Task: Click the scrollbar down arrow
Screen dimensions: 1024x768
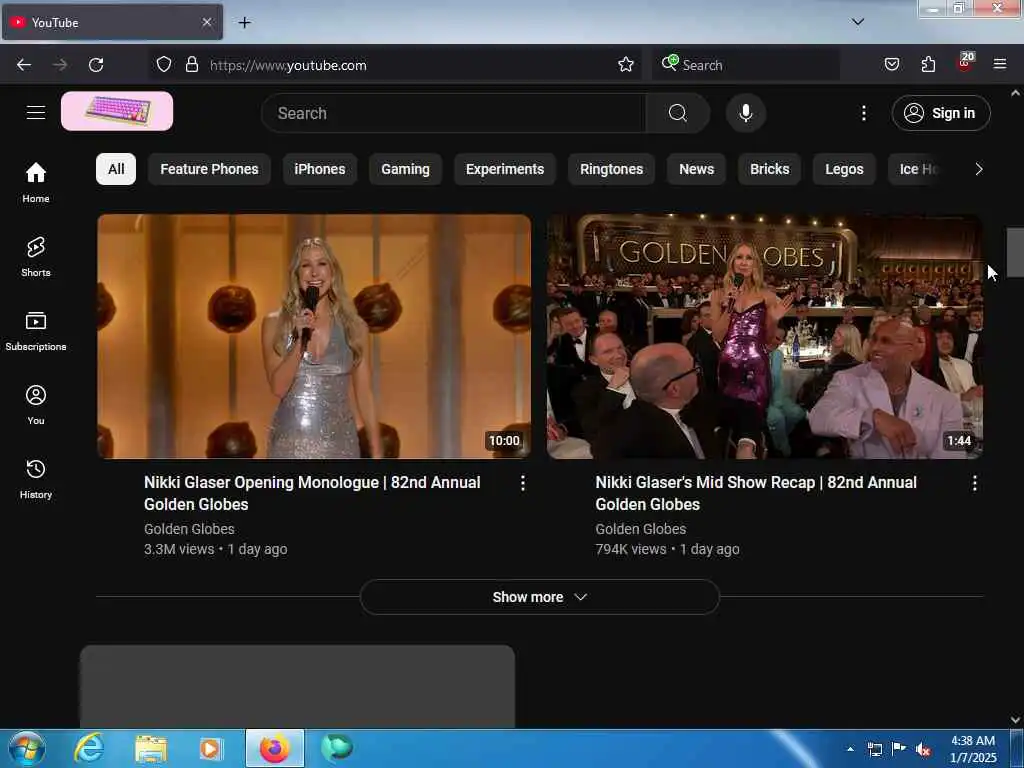Action: (x=1015, y=720)
